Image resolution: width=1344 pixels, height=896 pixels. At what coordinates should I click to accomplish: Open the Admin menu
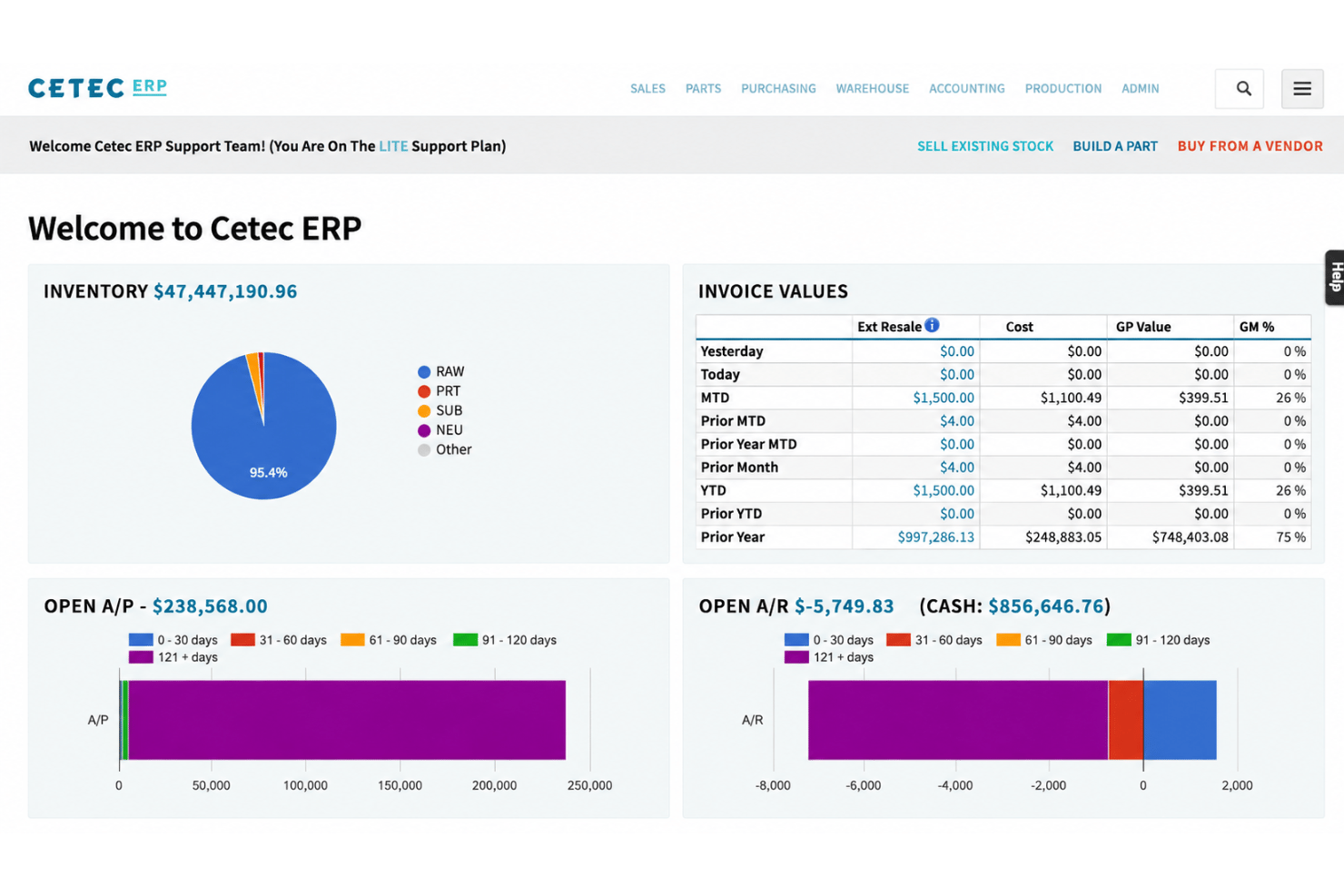(x=1140, y=88)
